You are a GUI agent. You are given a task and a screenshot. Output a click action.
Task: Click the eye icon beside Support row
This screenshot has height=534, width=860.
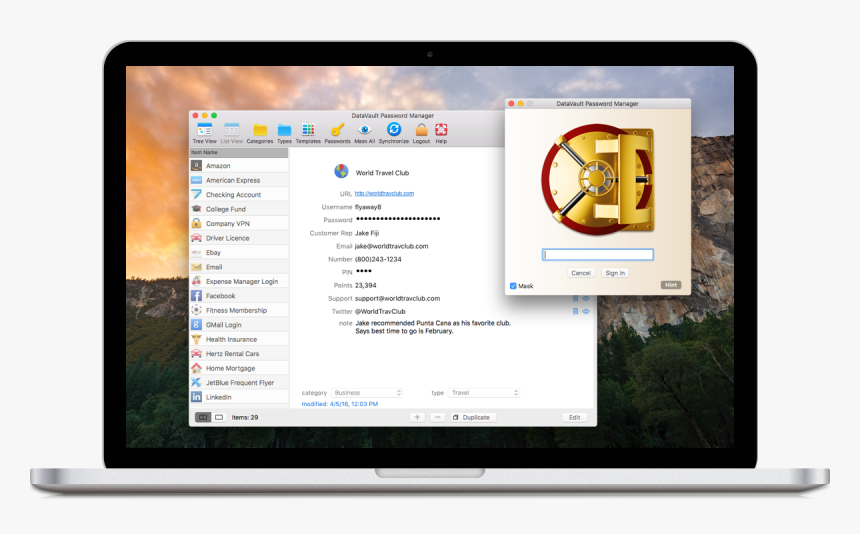(586, 298)
